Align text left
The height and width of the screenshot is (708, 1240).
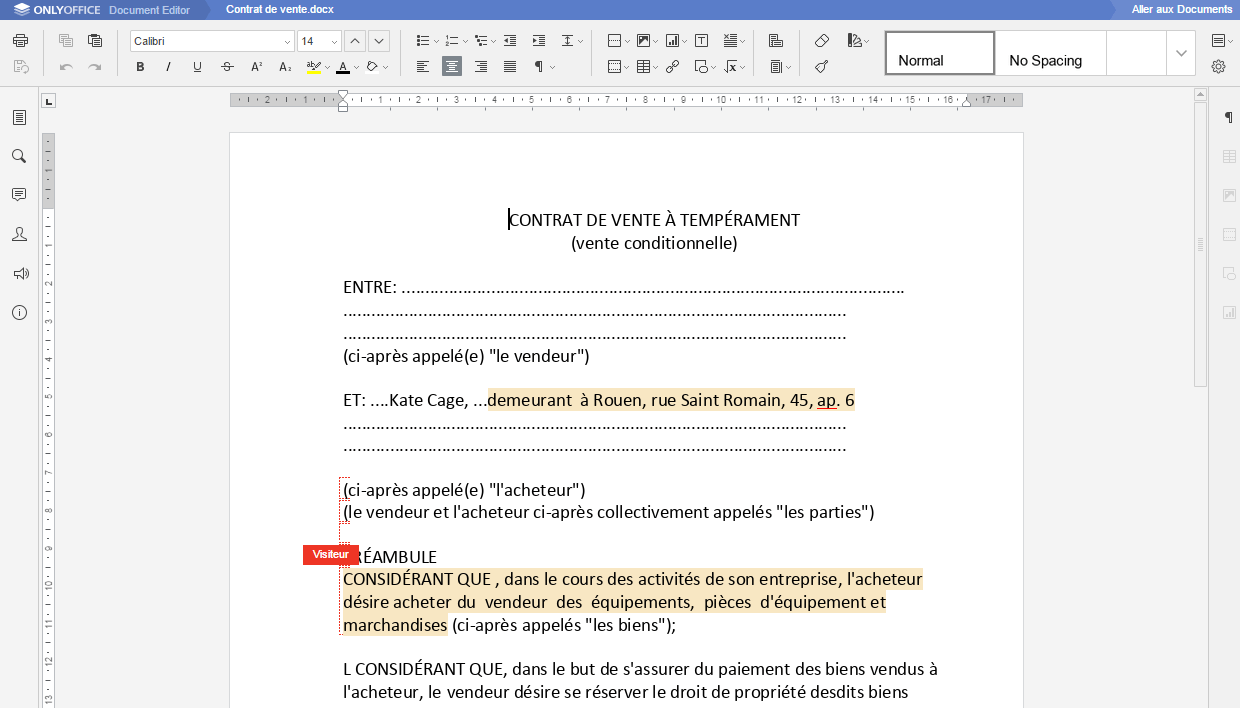click(423, 67)
